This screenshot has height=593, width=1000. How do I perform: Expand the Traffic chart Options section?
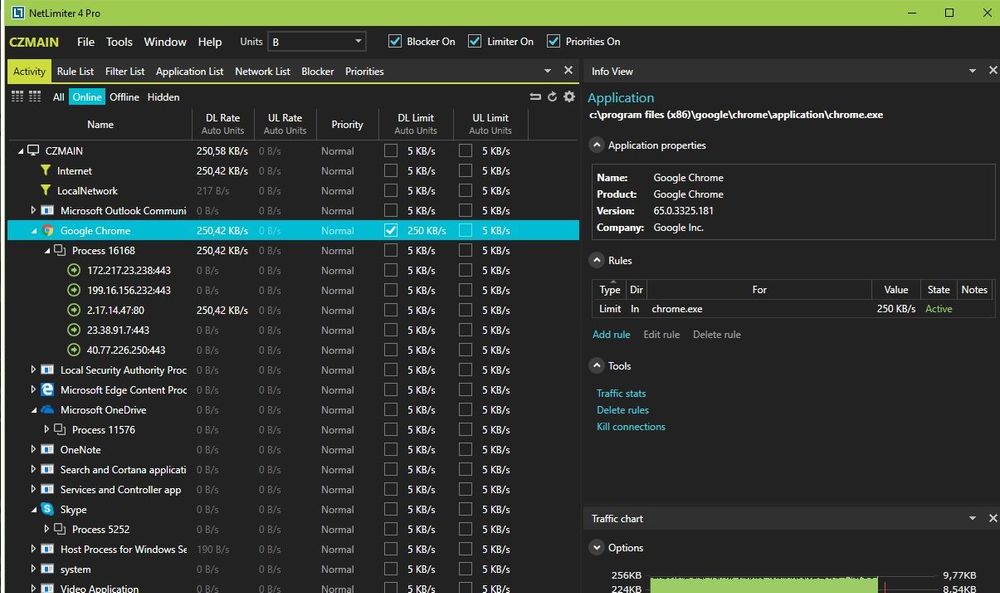[x=596, y=547]
